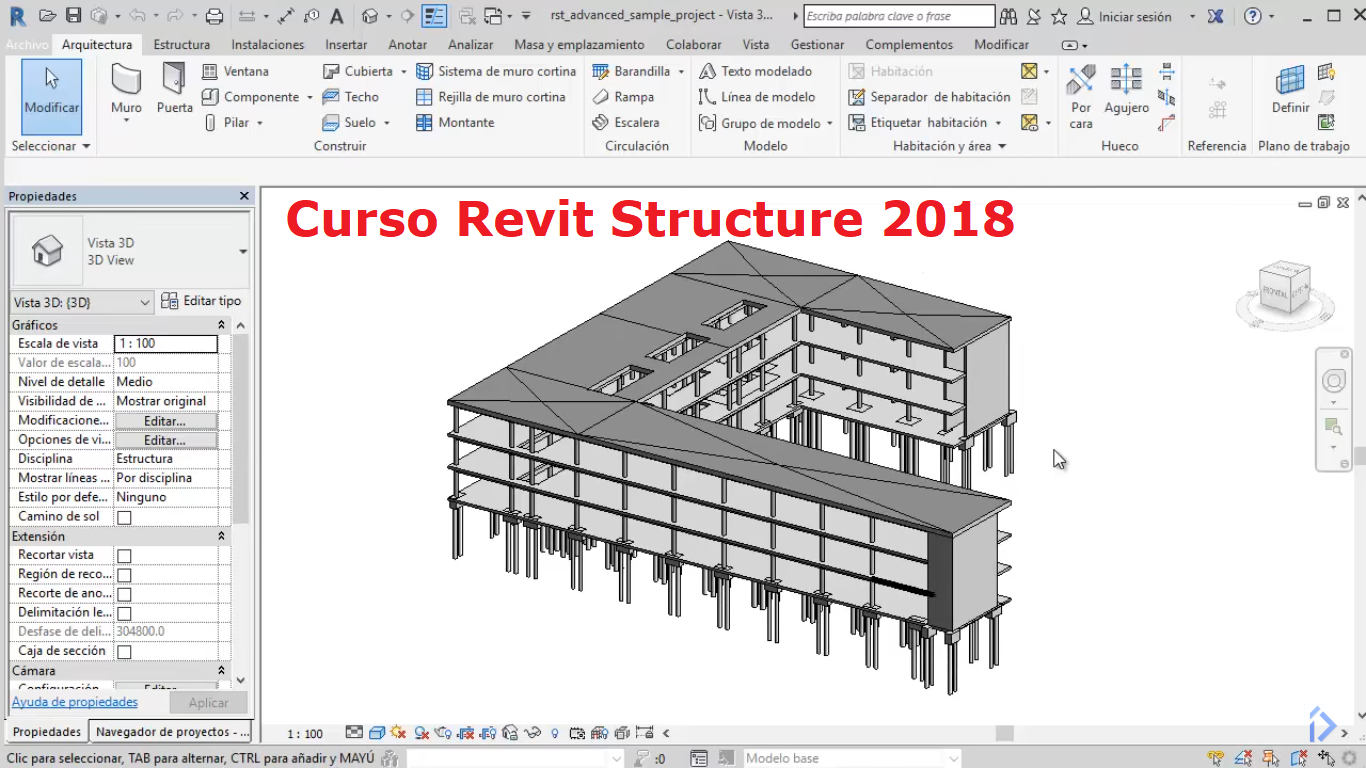Select the Muro tool
1366x768 pixels.
[125, 90]
